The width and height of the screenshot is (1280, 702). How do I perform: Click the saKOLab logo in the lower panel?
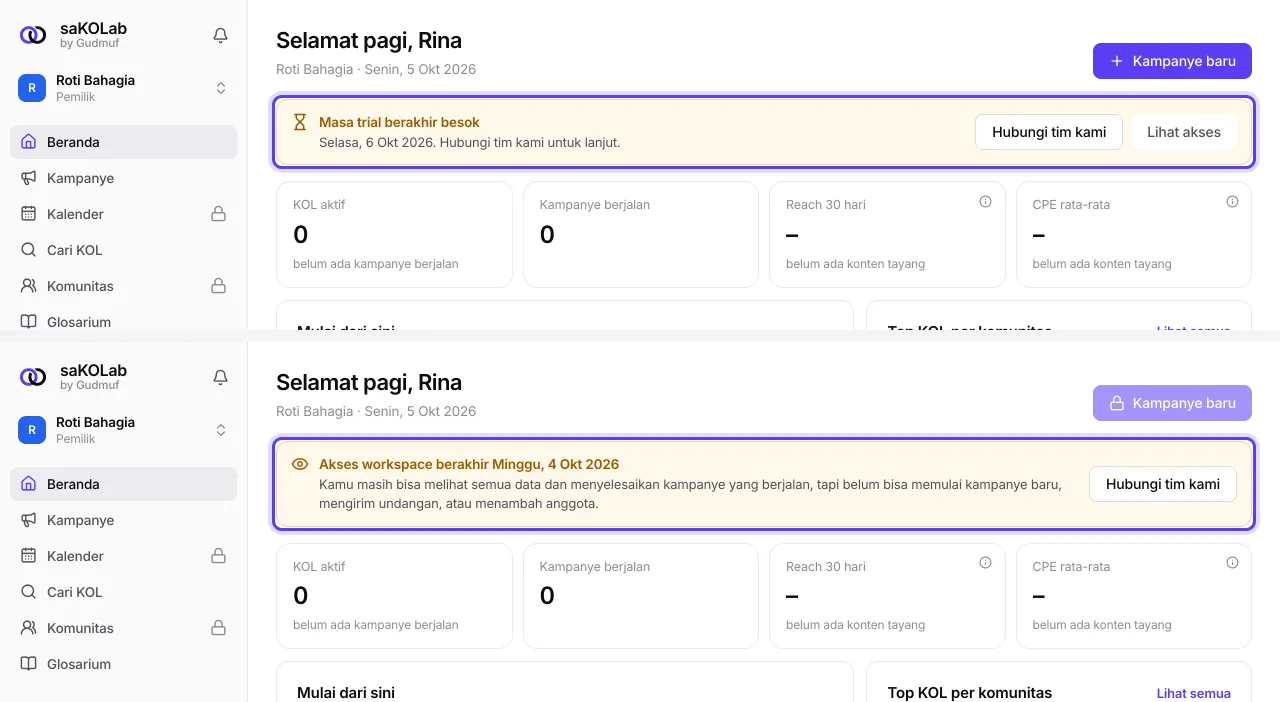click(x=33, y=377)
